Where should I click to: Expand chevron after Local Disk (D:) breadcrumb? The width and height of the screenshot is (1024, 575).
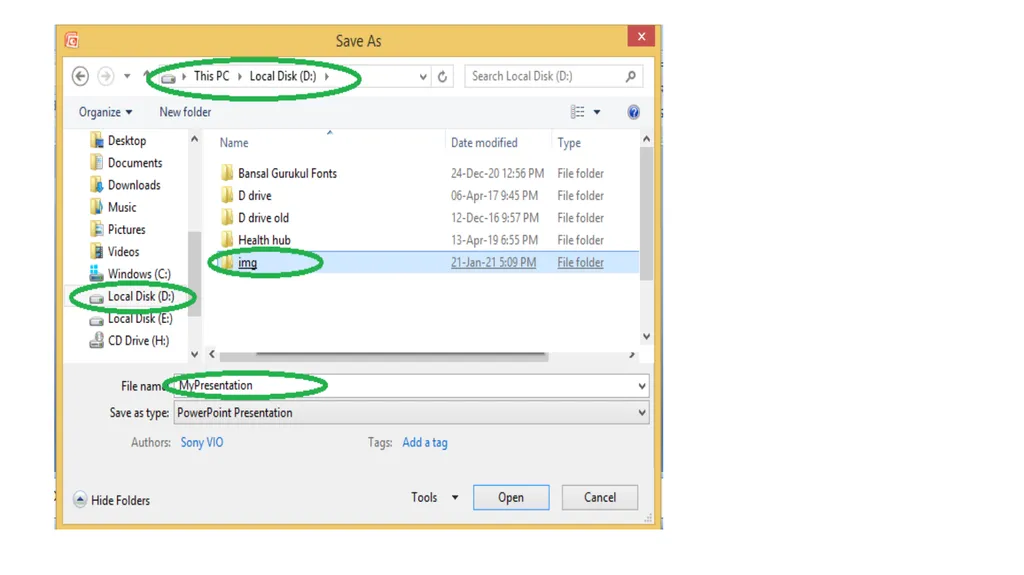pos(327,76)
